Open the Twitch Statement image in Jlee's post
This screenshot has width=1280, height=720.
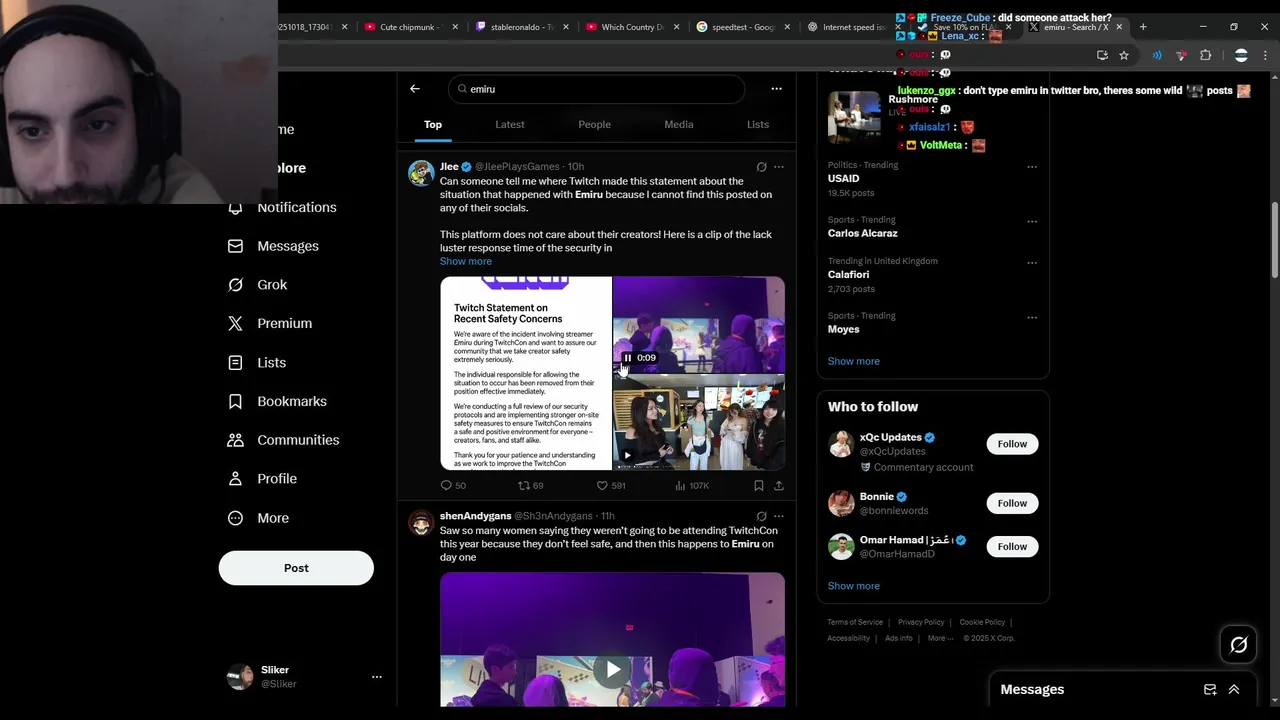[x=526, y=373]
